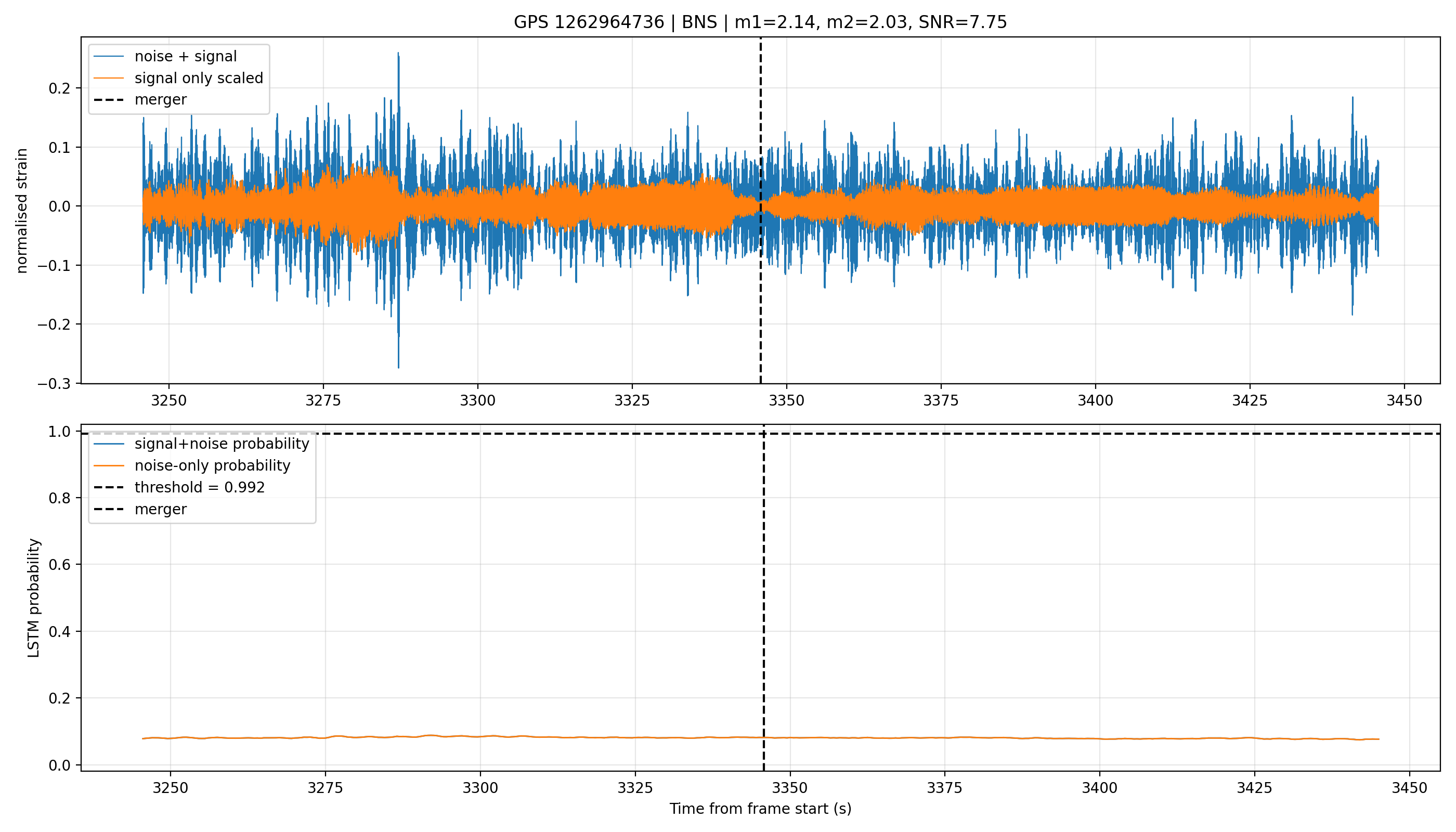
Task: Click the 0.8 tick on LSTM probability axis
Action: point(60,498)
